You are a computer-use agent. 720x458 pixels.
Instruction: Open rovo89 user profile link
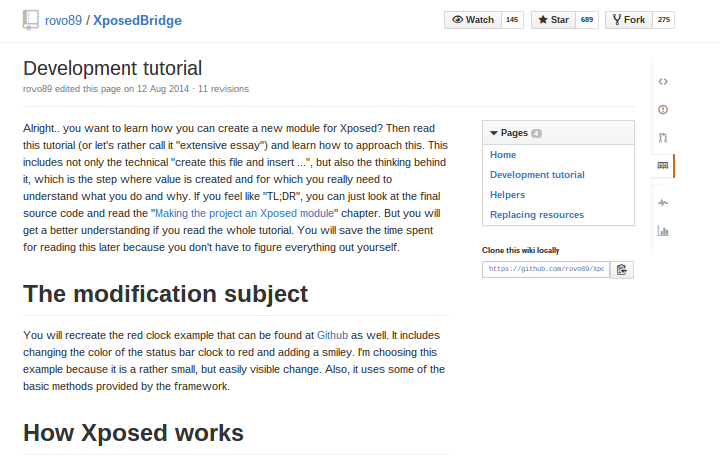[x=63, y=21]
